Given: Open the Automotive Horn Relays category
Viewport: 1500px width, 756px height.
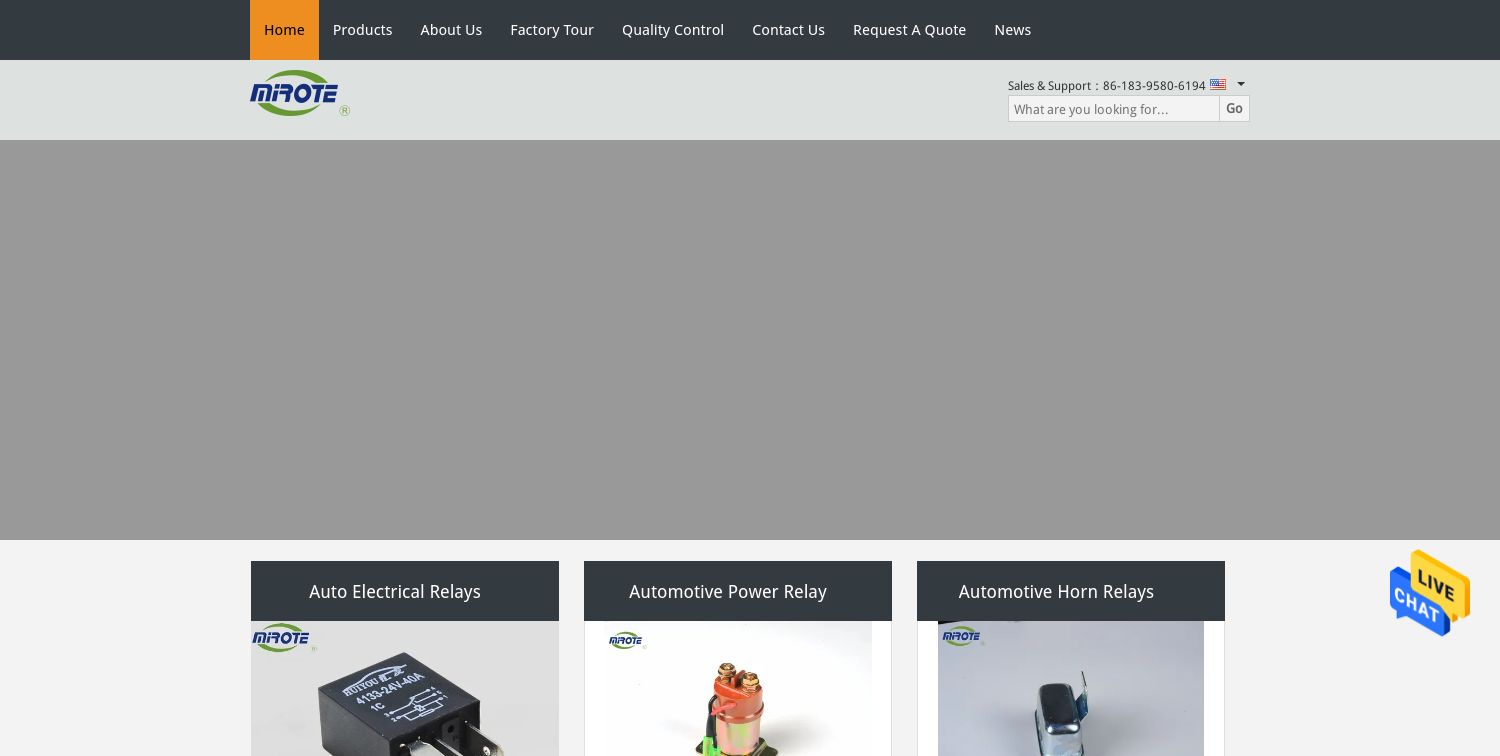Looking at the screenshot, I should click(x=1056, y=591).
